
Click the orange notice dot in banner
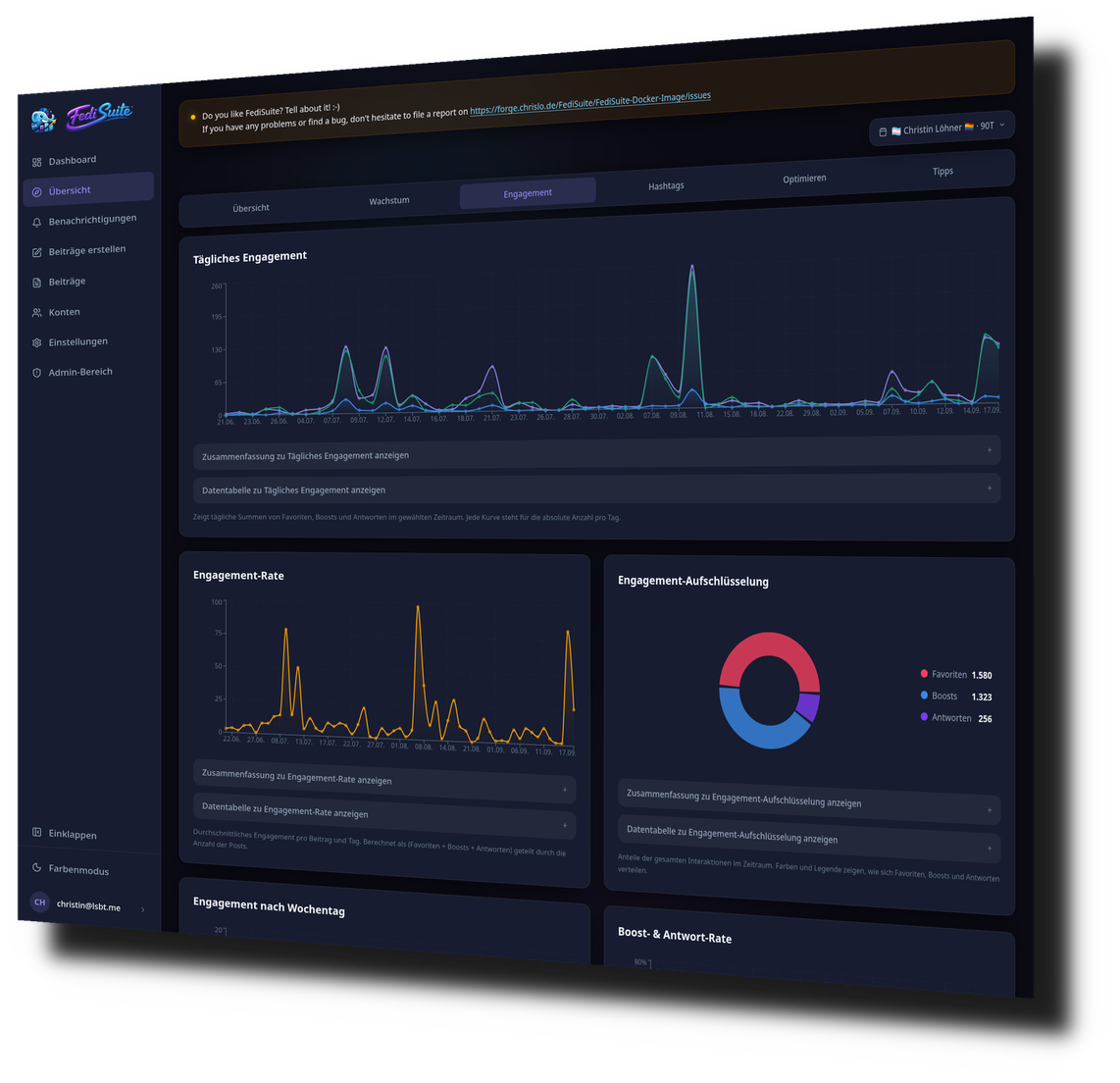click(193, 117)
